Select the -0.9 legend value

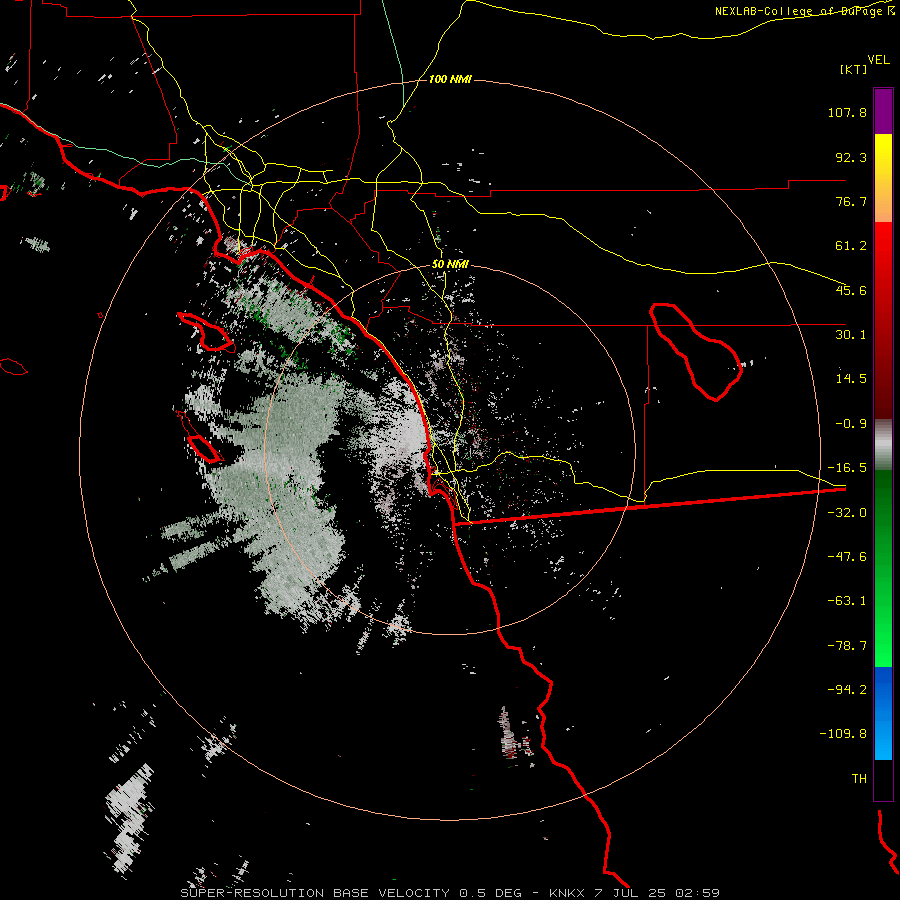pos(851,424)
